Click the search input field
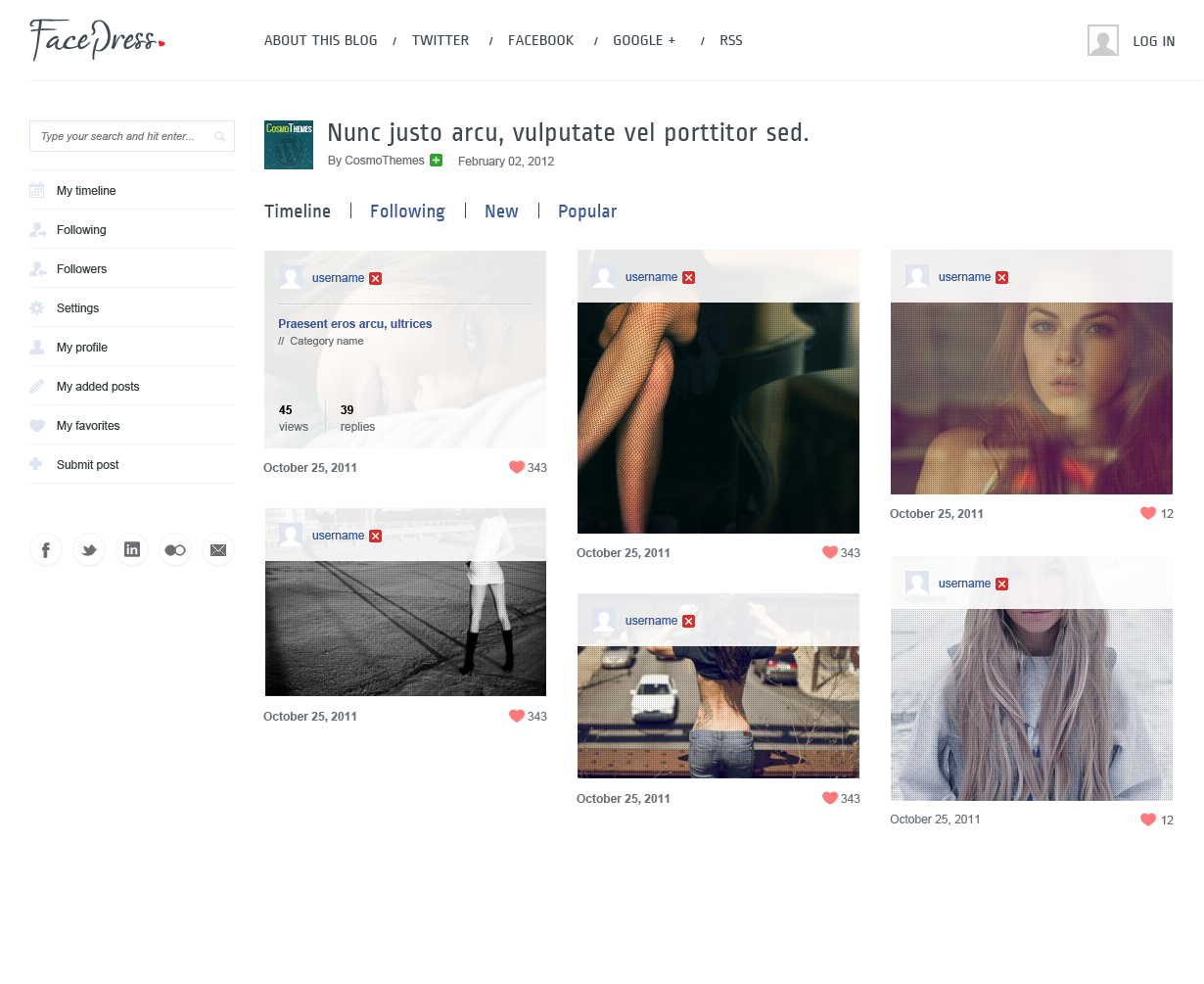Image resolution: width=1204 pixels, height=984 pixels. (132, 136)
